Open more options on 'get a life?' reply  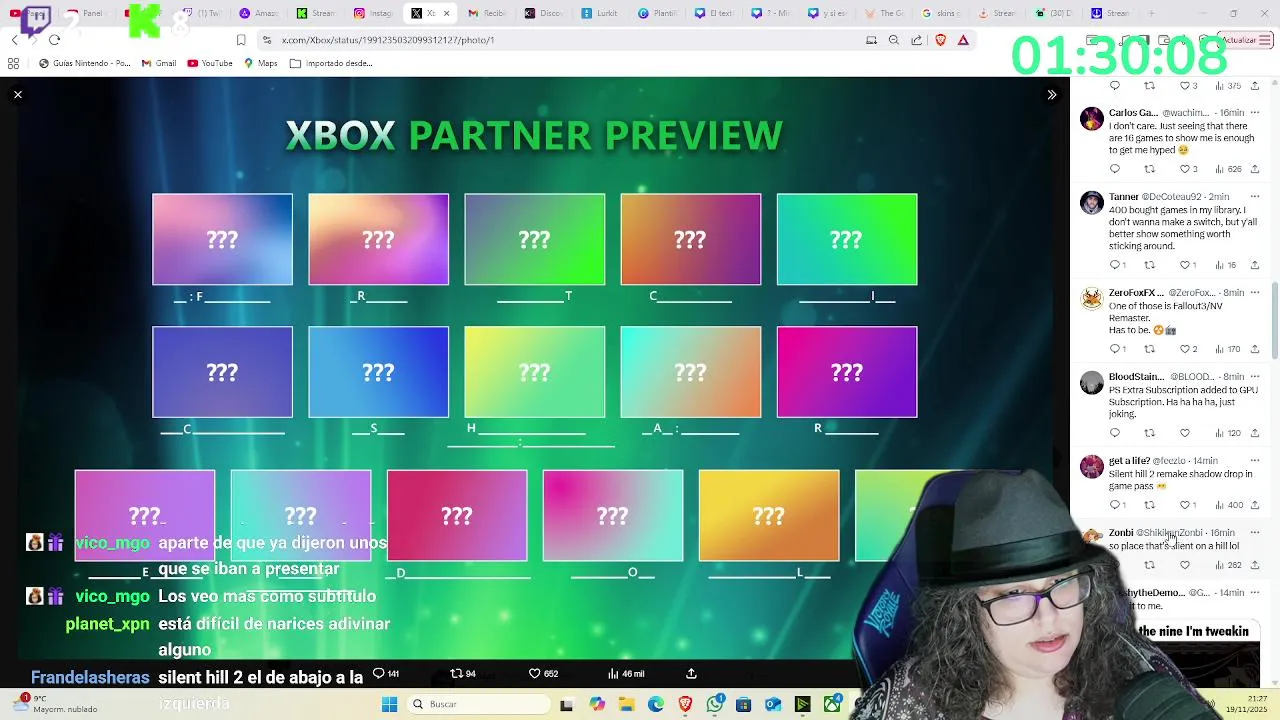click(x=1255, y=461)
